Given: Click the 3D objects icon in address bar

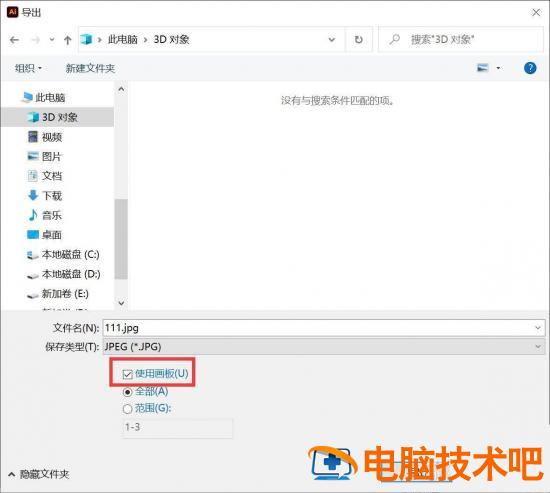Looking at the screenshot, I should (x=86, y=39).
